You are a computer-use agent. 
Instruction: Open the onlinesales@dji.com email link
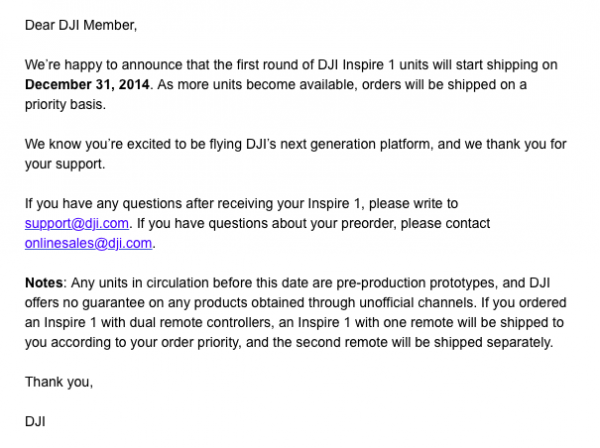90,241
